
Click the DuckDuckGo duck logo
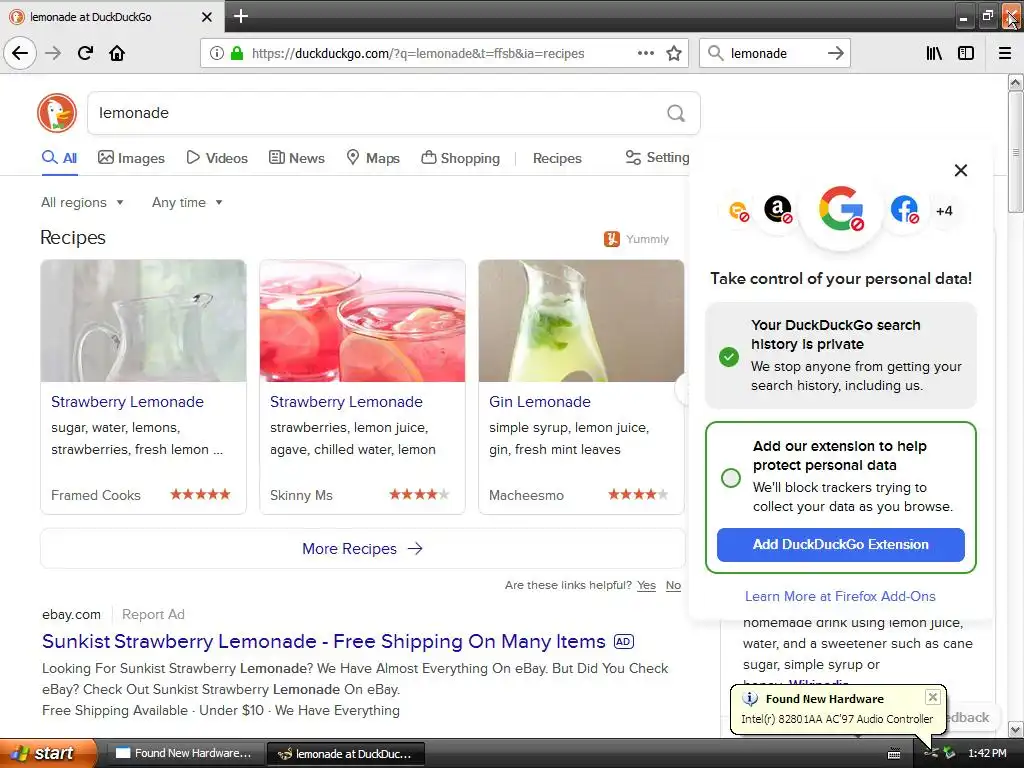tap(57, 112)
